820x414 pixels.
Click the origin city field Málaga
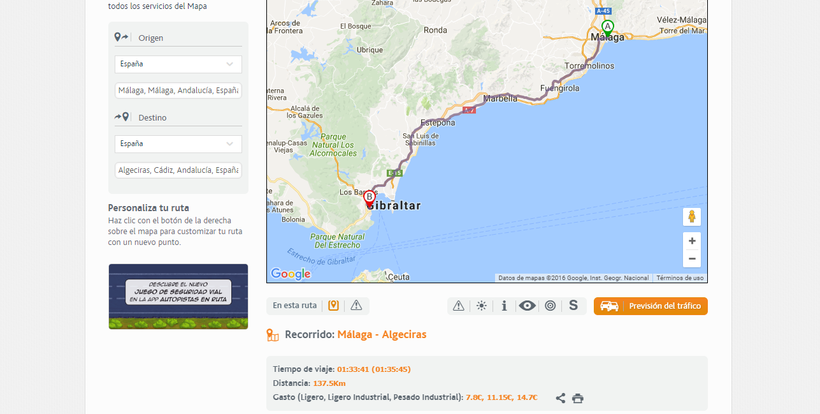pyautogui.click(x=178, y=90)
